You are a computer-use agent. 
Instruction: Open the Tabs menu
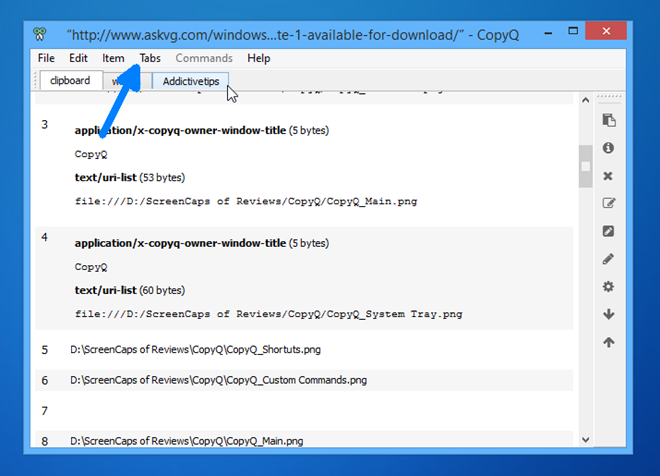tap(150, 58)
